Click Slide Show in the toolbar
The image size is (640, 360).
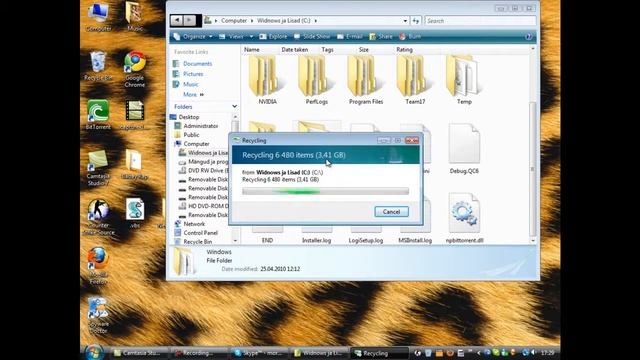312,36
